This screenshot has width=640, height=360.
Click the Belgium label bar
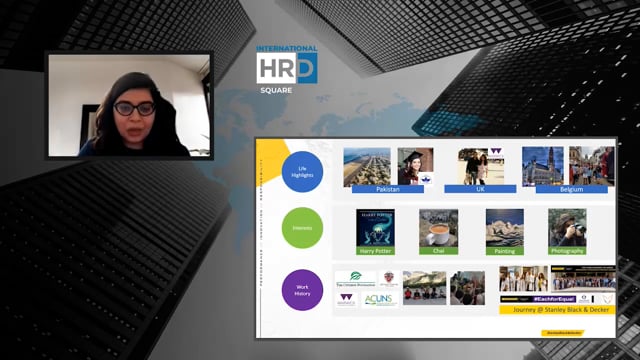571,189
